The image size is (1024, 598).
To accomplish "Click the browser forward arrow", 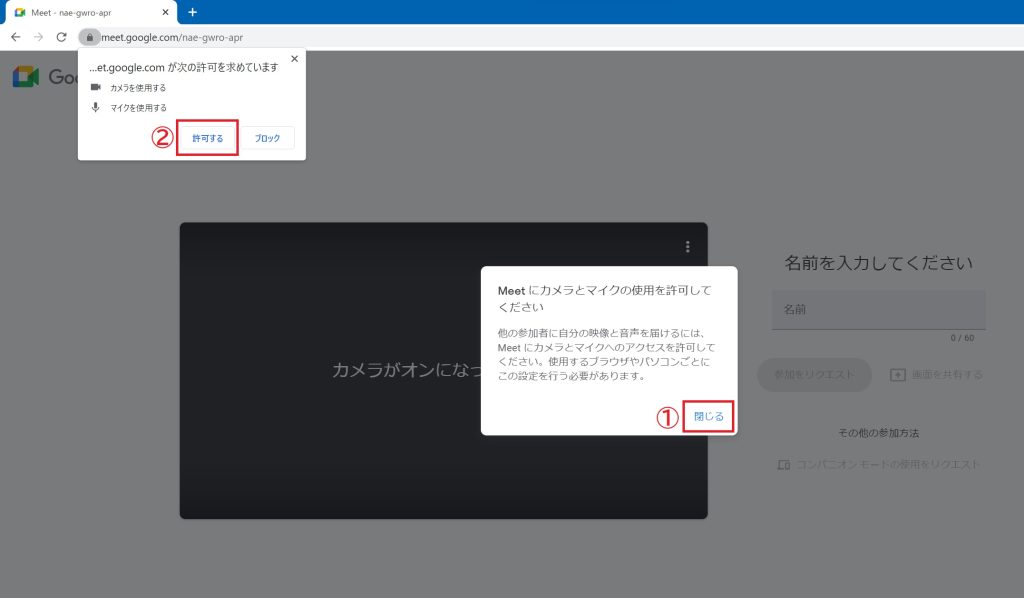I will (39, 37).
